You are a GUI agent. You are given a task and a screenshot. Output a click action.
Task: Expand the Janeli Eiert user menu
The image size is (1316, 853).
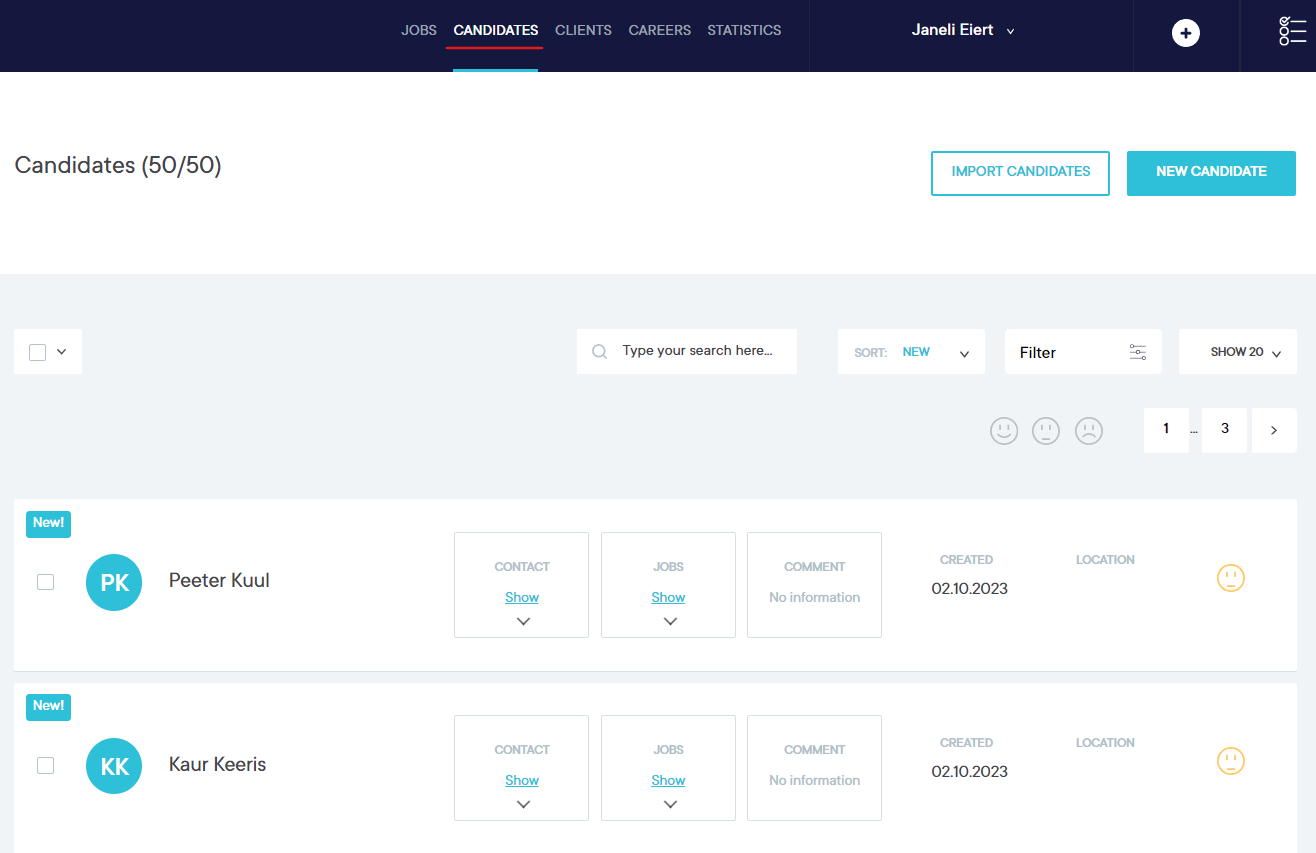(x=962, y=30)
